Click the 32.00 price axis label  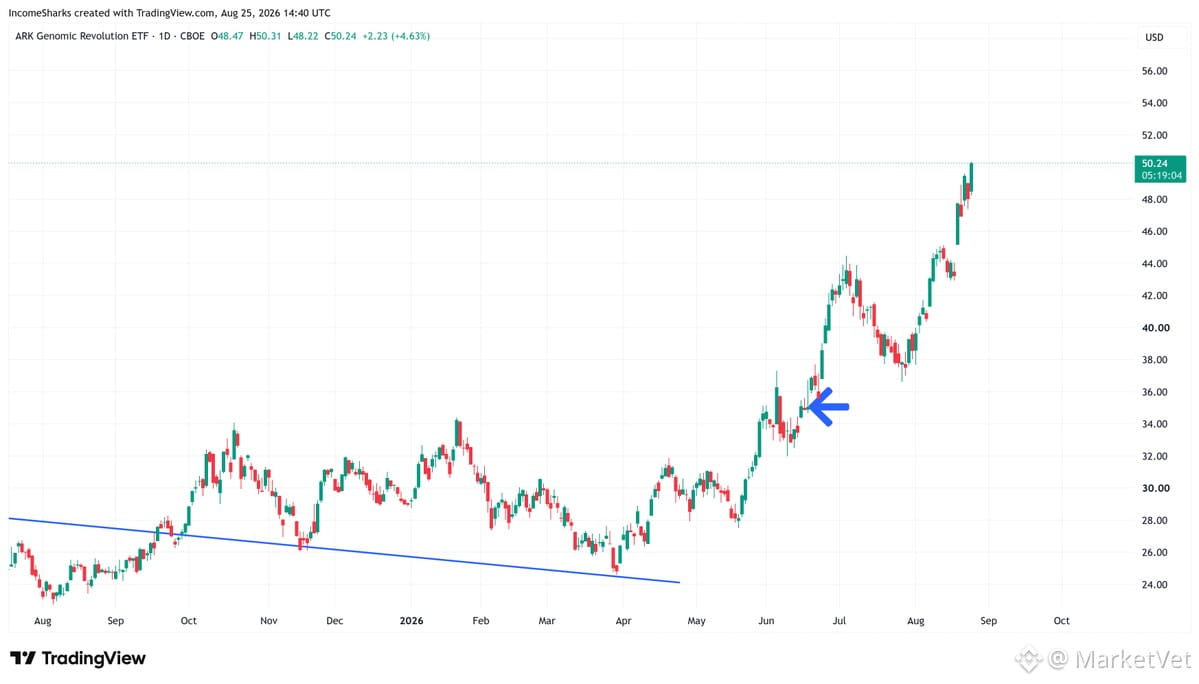[x=1155, y=456]
